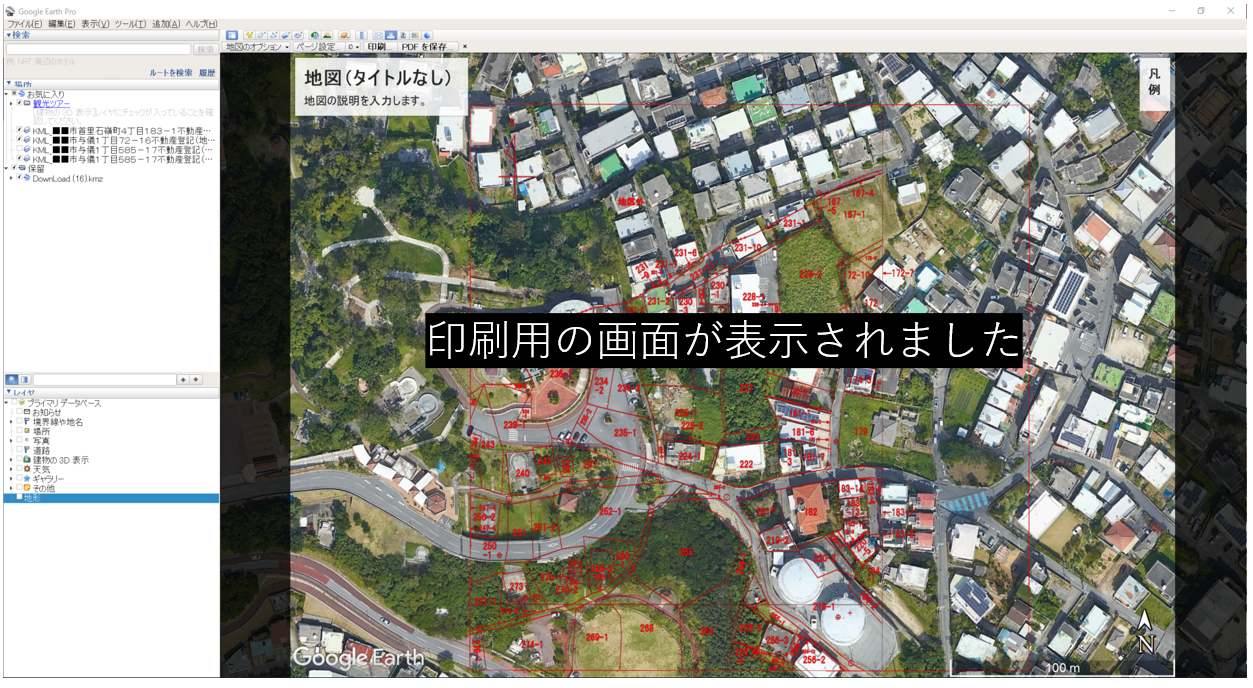The image size is (1253, 688).
Task: Open the 表示(V) menu
Action: [95, 23]
